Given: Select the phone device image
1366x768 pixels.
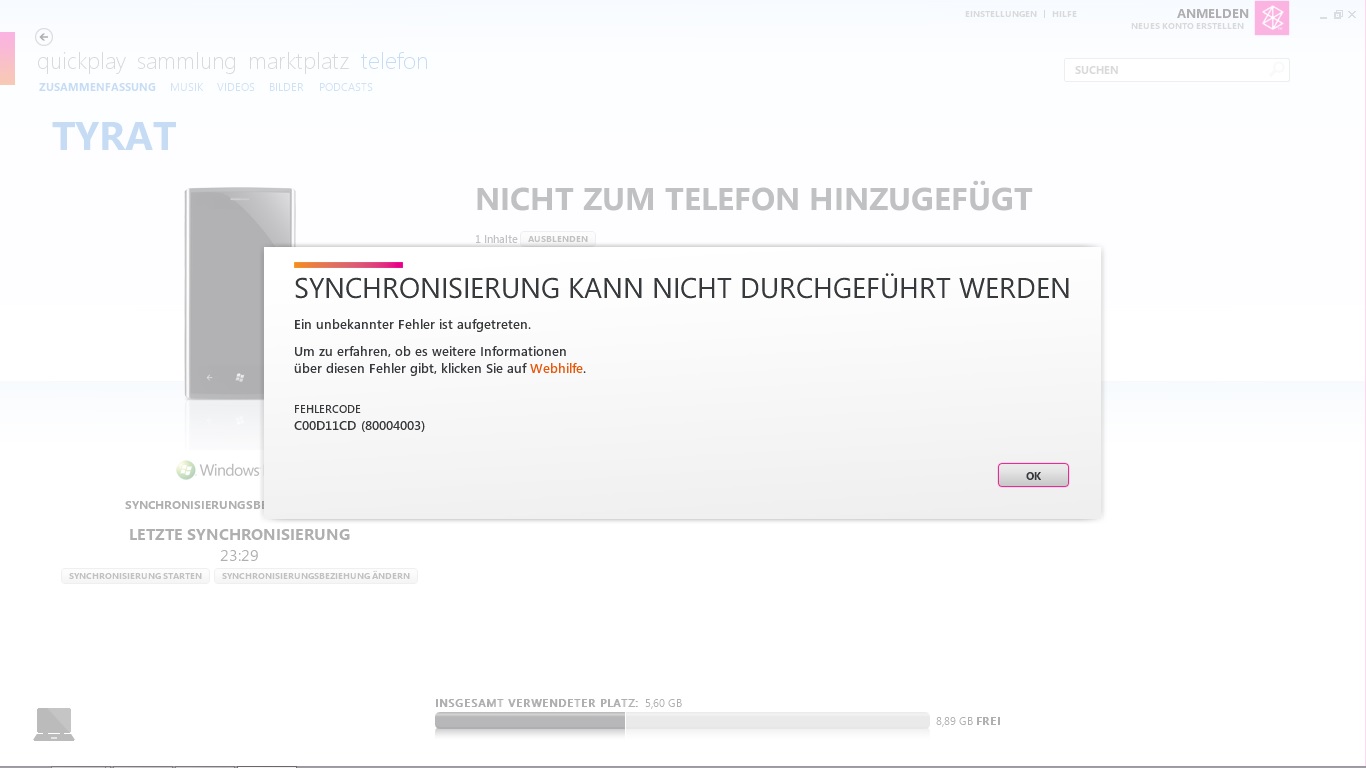Looking at the screenshot, I should pos(240,294).
